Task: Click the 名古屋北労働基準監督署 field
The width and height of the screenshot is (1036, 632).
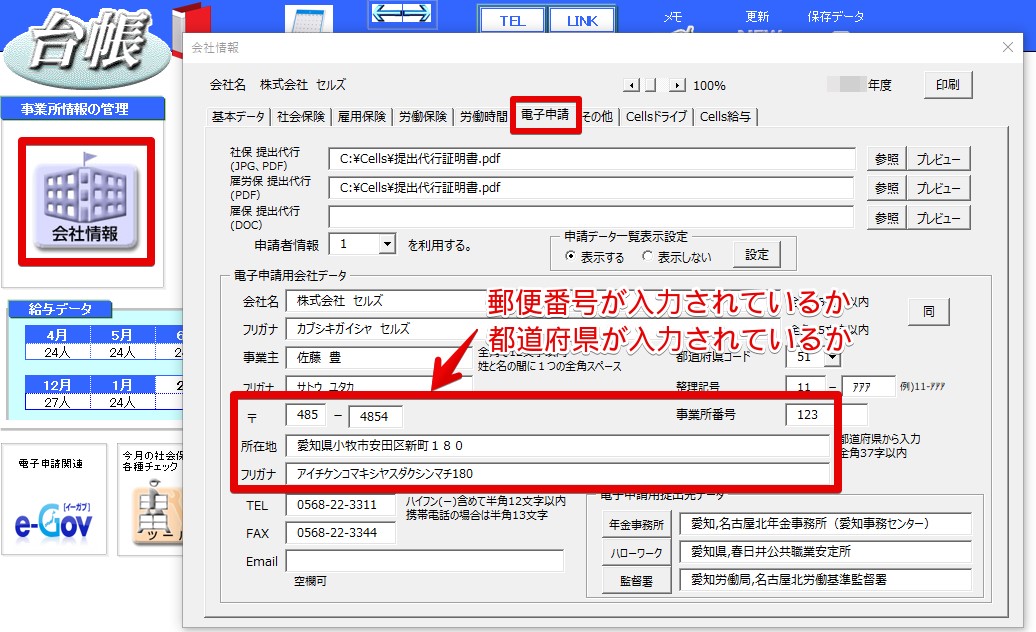Action: coord(825,580)
